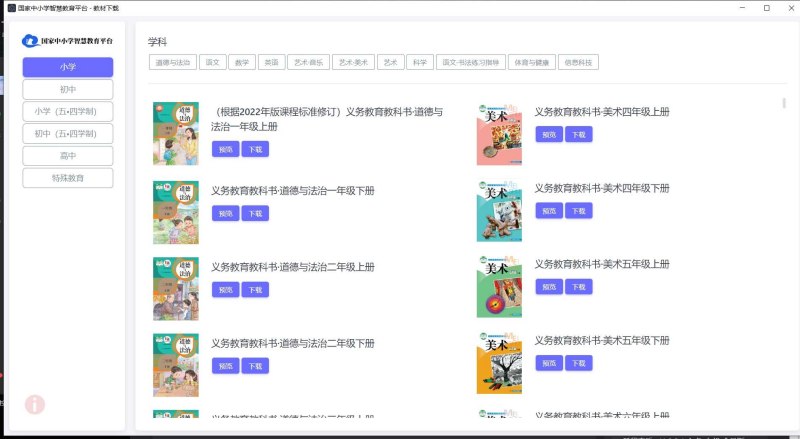The image size is (800, 439).
Task: Open the 道德与法治一年级上册 cover thumbnail
Action: click(x=176, y=134)
